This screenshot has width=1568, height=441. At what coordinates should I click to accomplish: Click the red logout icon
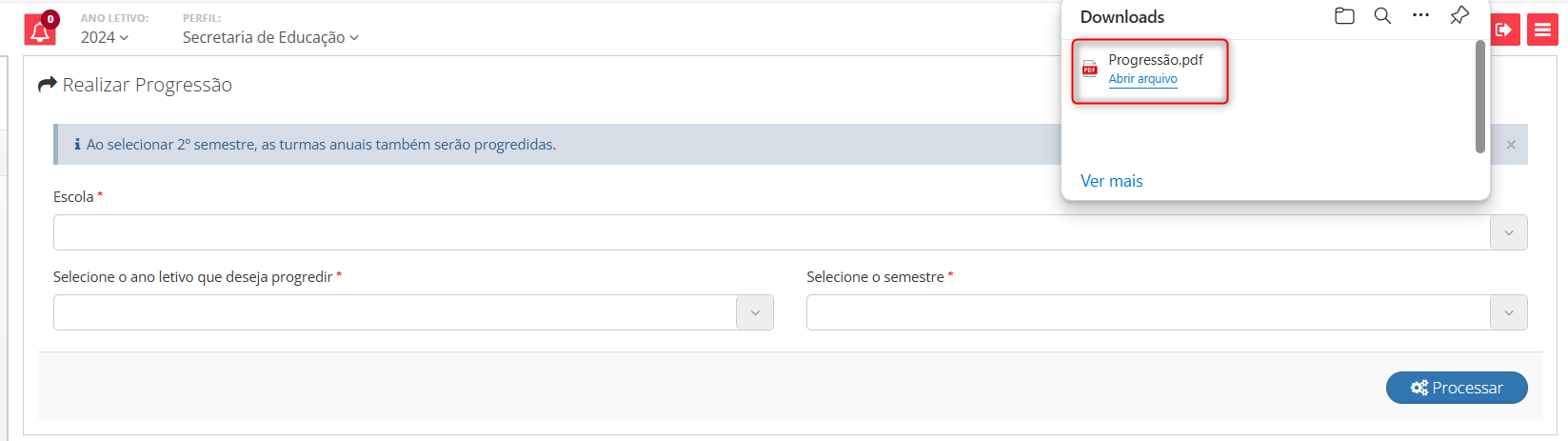pyautogui.click(x=1504, y=30)
